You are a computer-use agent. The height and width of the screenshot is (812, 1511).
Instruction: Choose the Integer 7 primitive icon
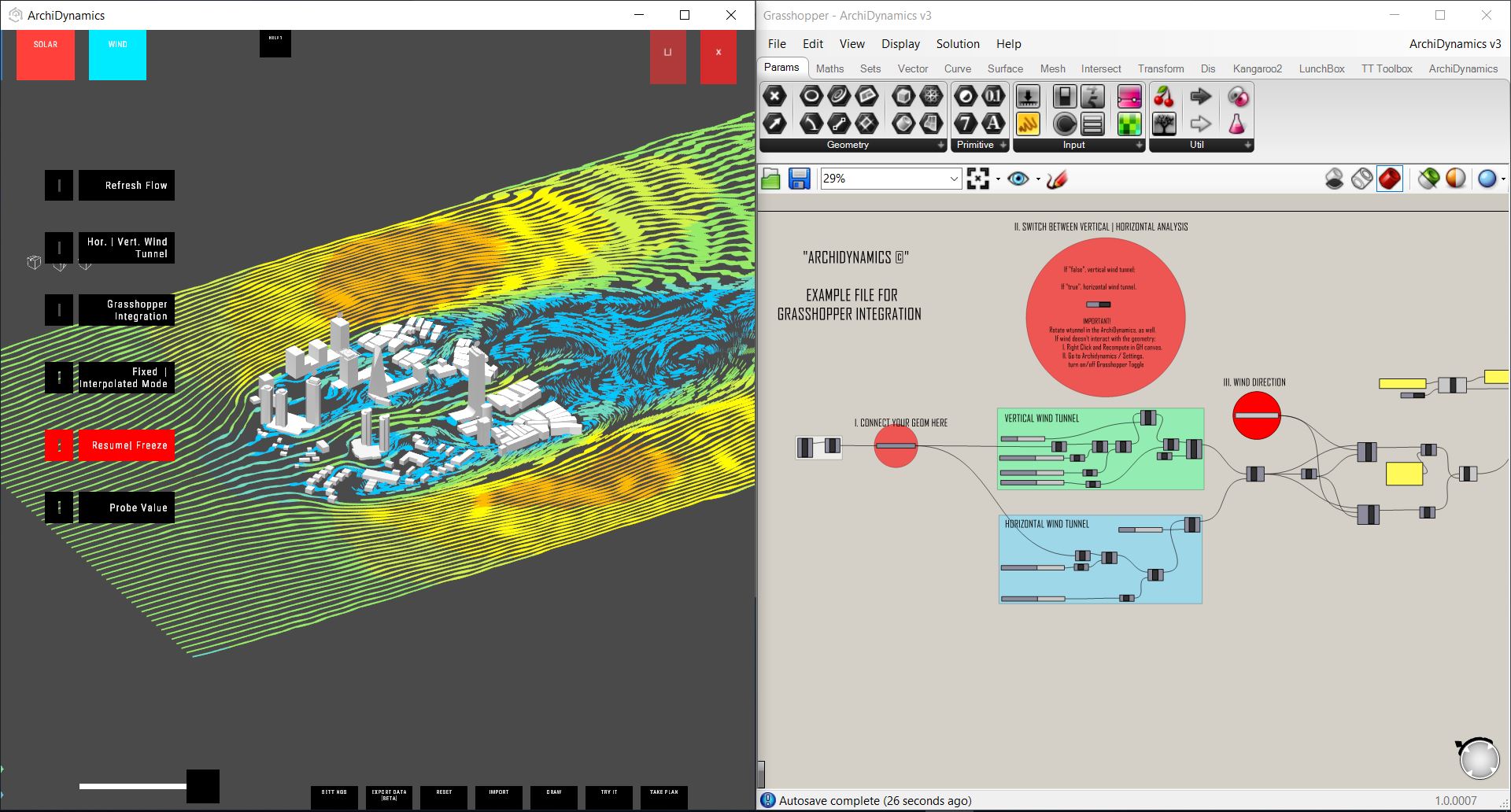pos(966,124)
